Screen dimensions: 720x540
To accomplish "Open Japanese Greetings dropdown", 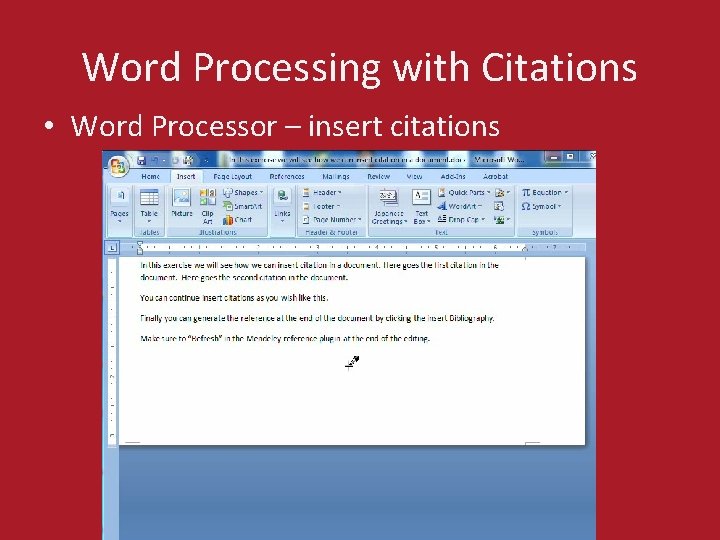I will (389, 207).
